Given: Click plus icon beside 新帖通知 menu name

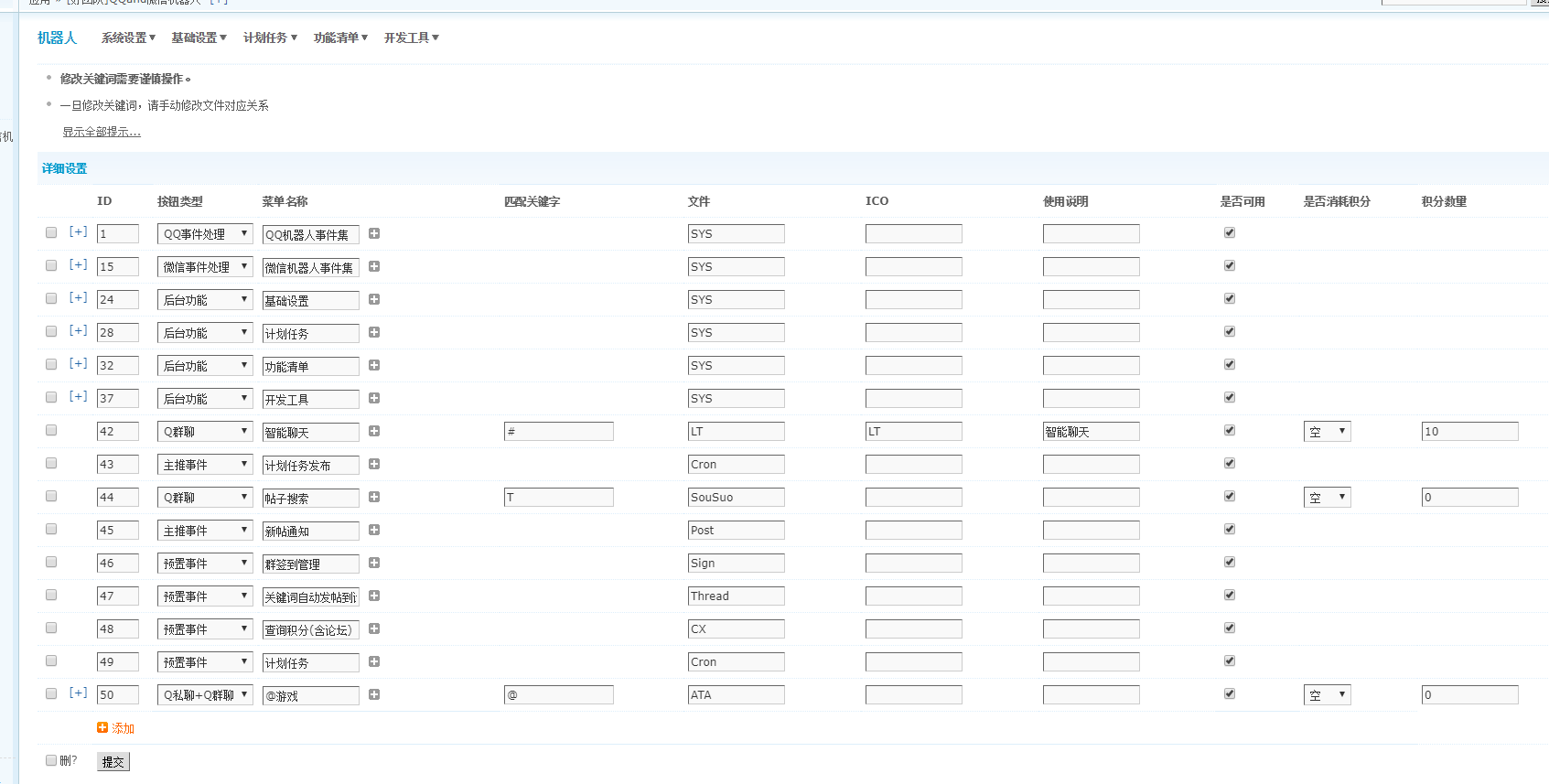Looking at the screenshot, I should [x=374, y=530].
